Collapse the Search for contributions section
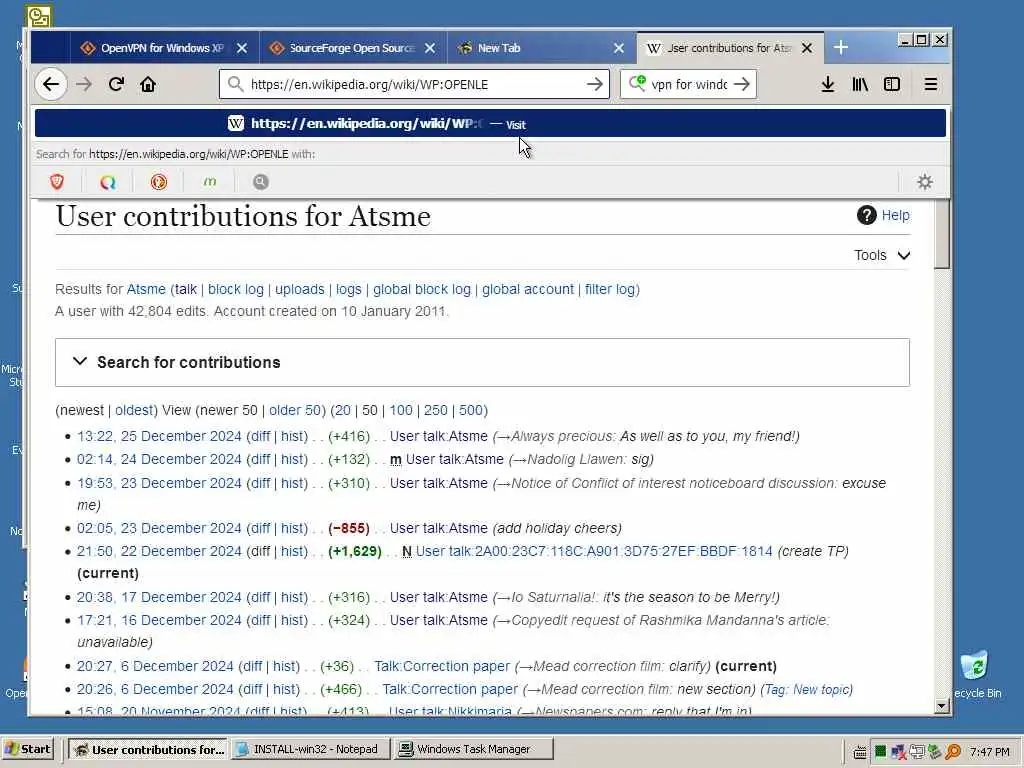Image resolution: width=1024 pixels, height=768 pixels. 482,362
